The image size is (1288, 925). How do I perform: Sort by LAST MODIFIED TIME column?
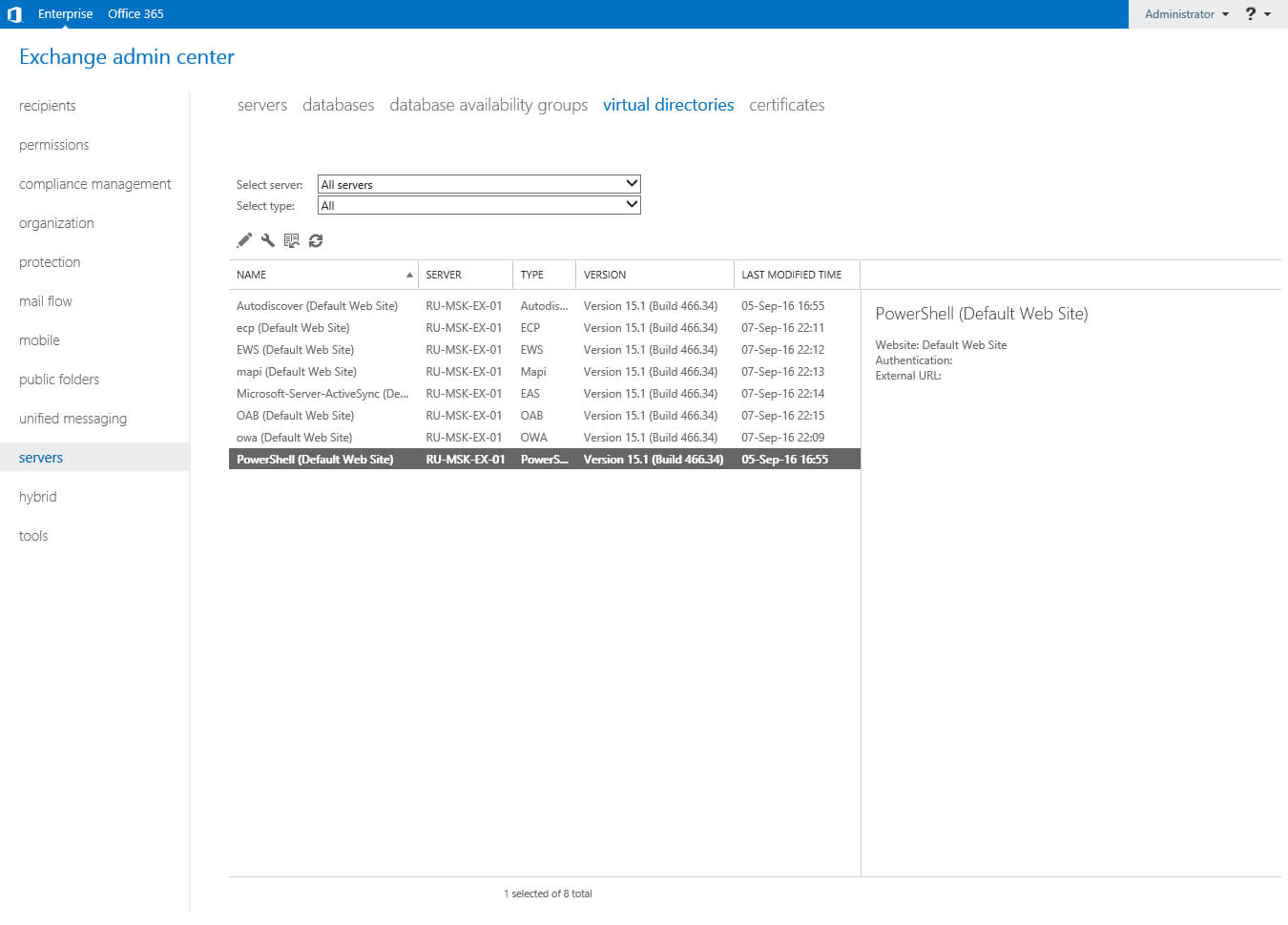(x=797, y=275)
